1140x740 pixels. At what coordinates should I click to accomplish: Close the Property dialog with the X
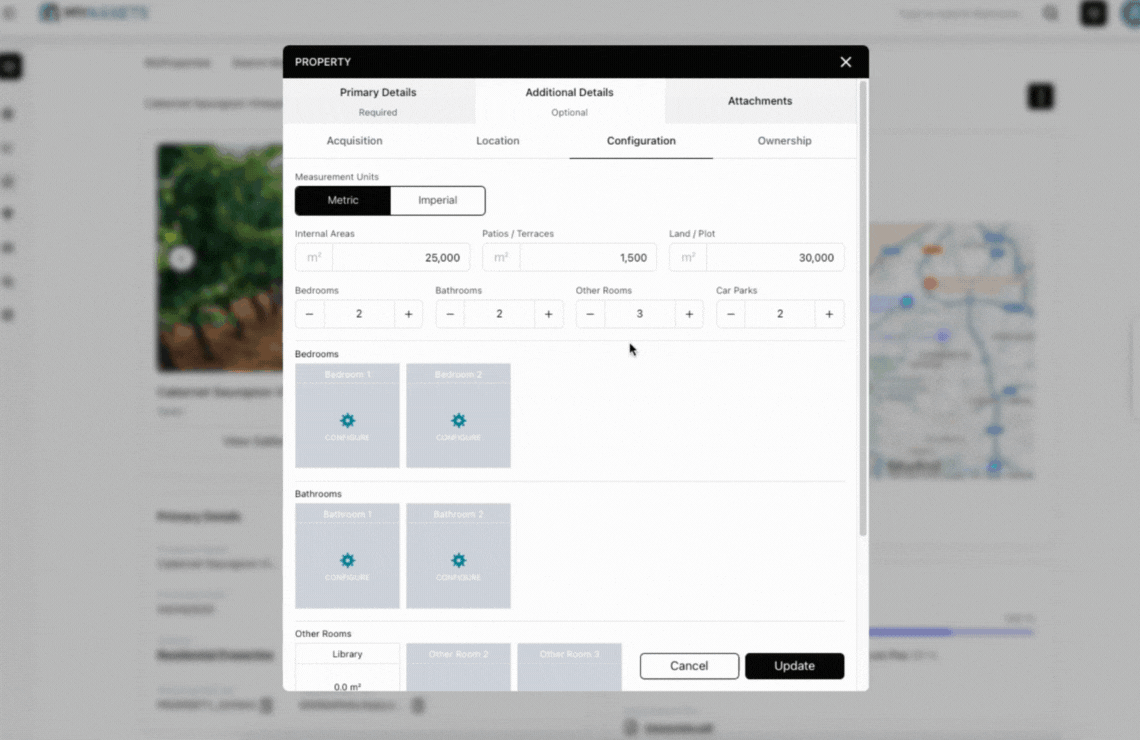pyautogui.click(x=845, y=61)
